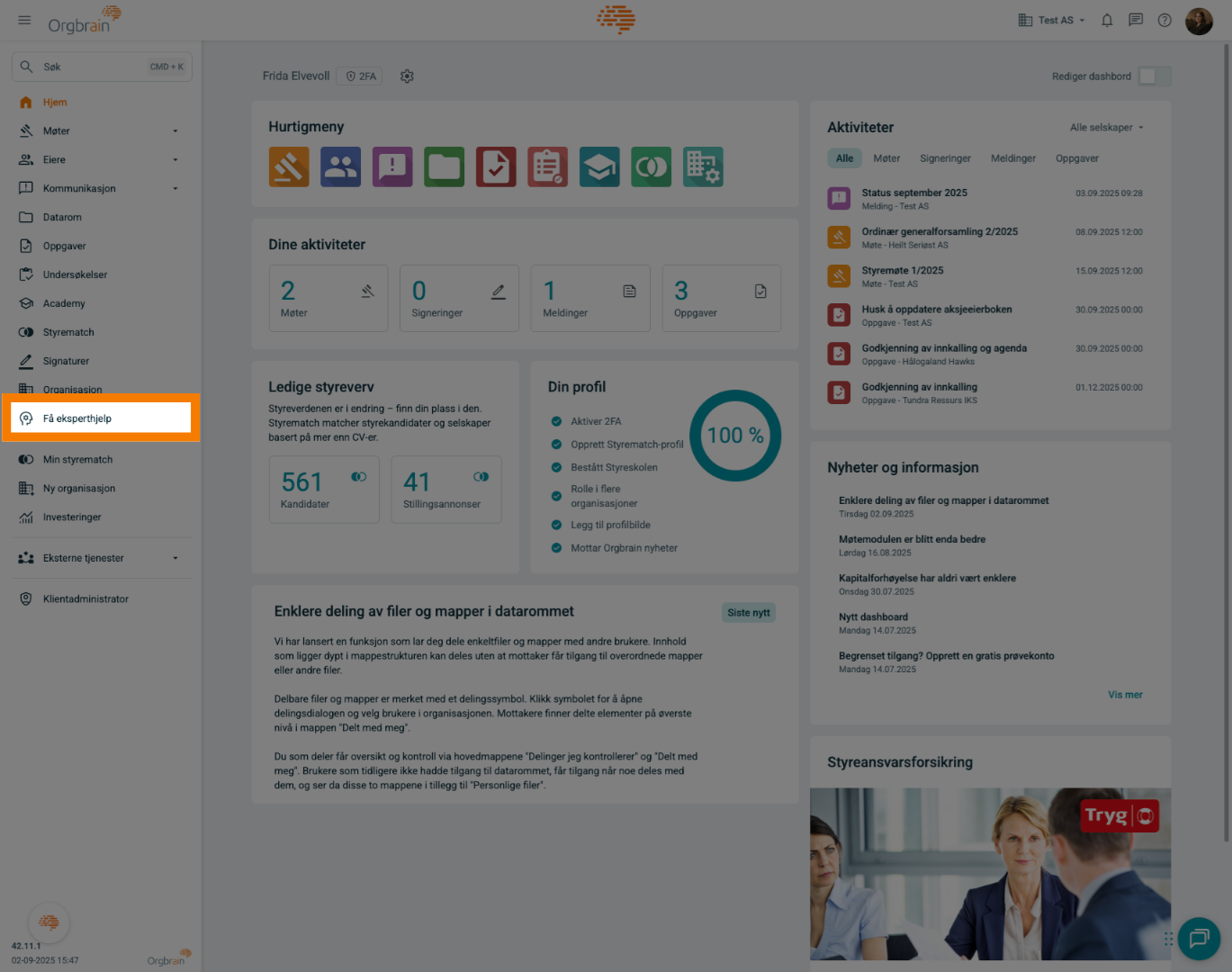1232x972 pixels.
Task: Click the Signaturer pen icon in sidebar
Action: point(26,362)
